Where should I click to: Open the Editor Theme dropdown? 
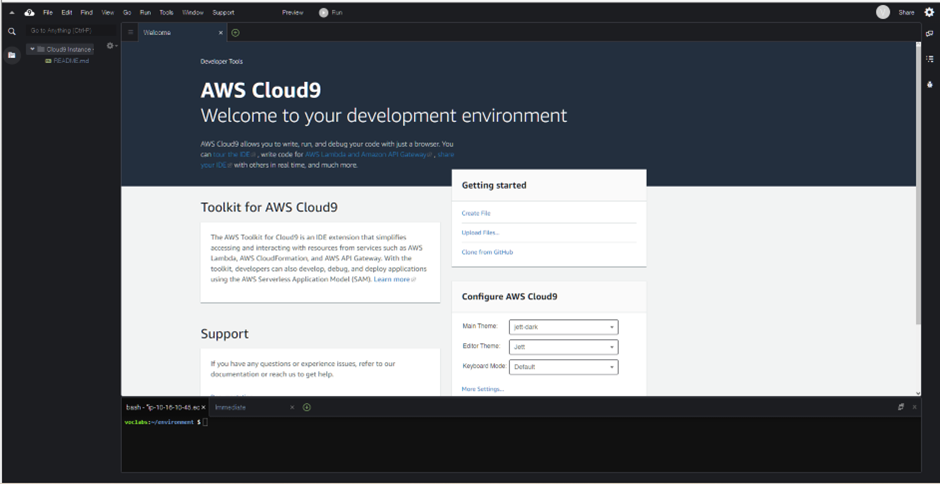[x=564, y=347]
